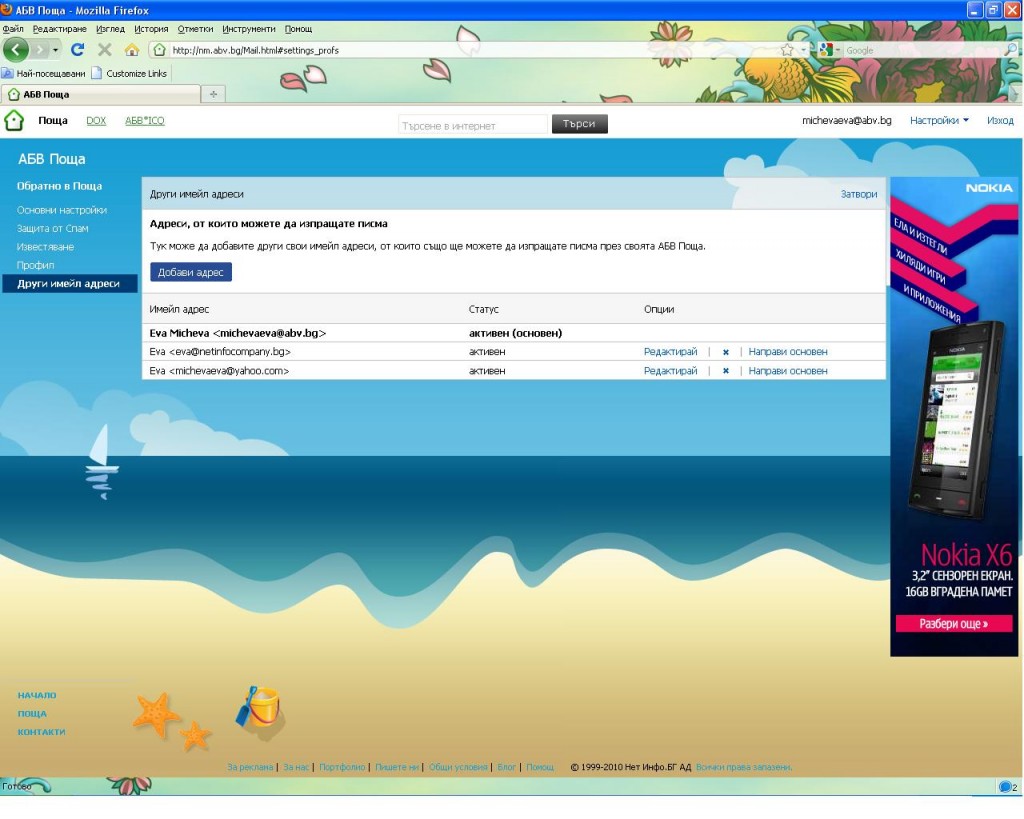Delete the eva@netinfocompany.bg address with the x icon
The height and width of the screenshot is (819, 1024).
[726, 352]
